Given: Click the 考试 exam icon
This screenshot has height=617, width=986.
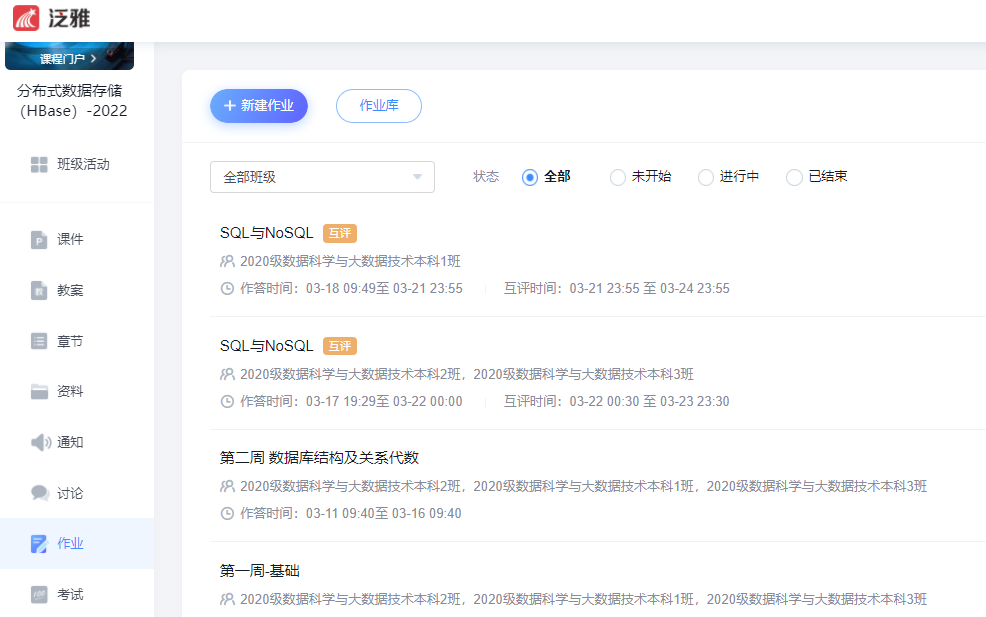Looking at the screenshot, I should coord(39,595).
